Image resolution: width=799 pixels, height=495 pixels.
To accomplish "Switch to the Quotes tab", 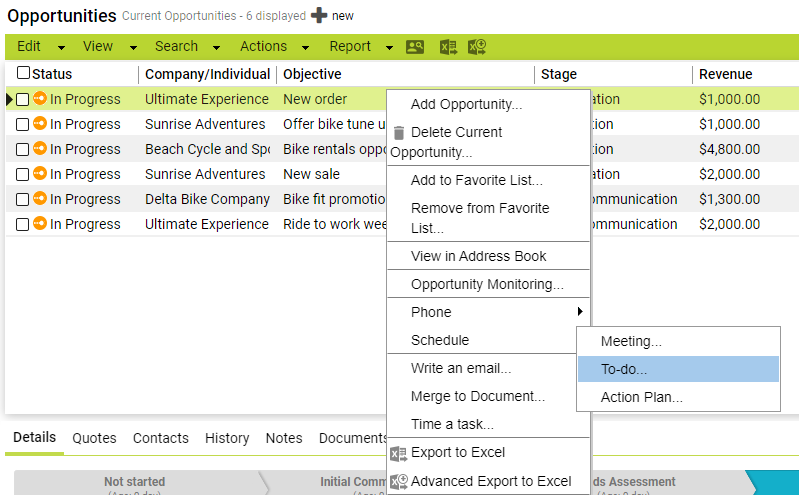I will pyautogui.click(x=94, y=438).
